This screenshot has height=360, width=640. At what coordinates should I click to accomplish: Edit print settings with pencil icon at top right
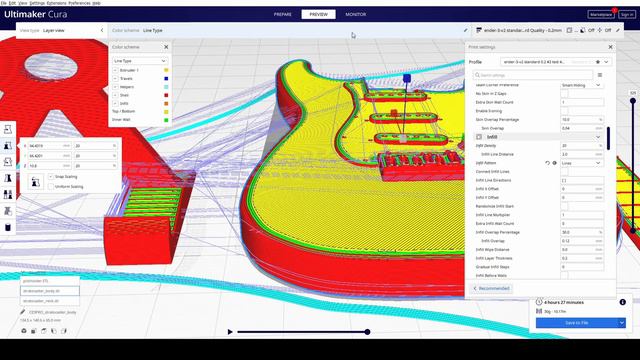[x=618, y=30]
